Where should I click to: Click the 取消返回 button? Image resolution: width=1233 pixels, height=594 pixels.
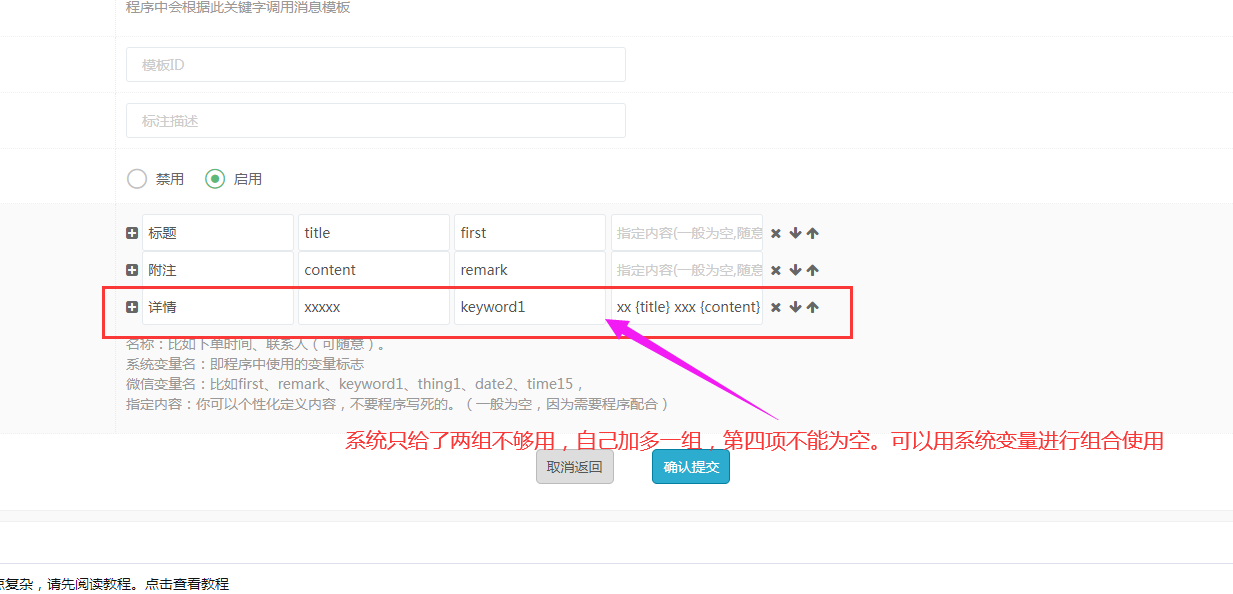(x=574, y=467)
